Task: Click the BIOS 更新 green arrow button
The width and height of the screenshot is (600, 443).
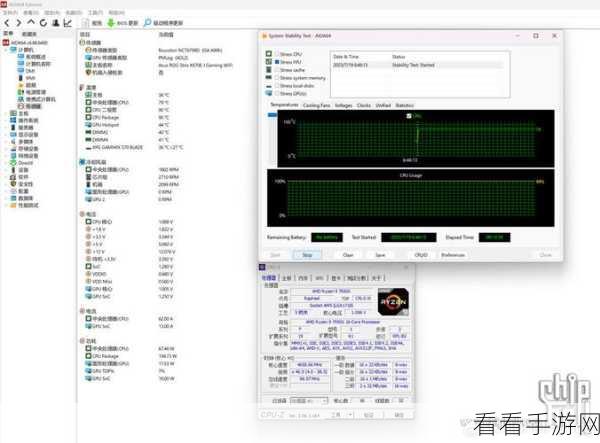Action: click(x=122, y=23)
